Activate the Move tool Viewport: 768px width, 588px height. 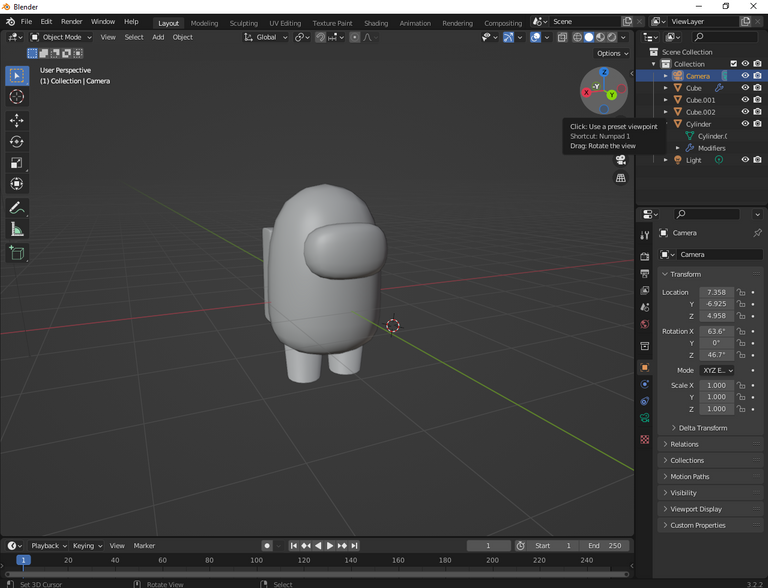pos(17,121)
